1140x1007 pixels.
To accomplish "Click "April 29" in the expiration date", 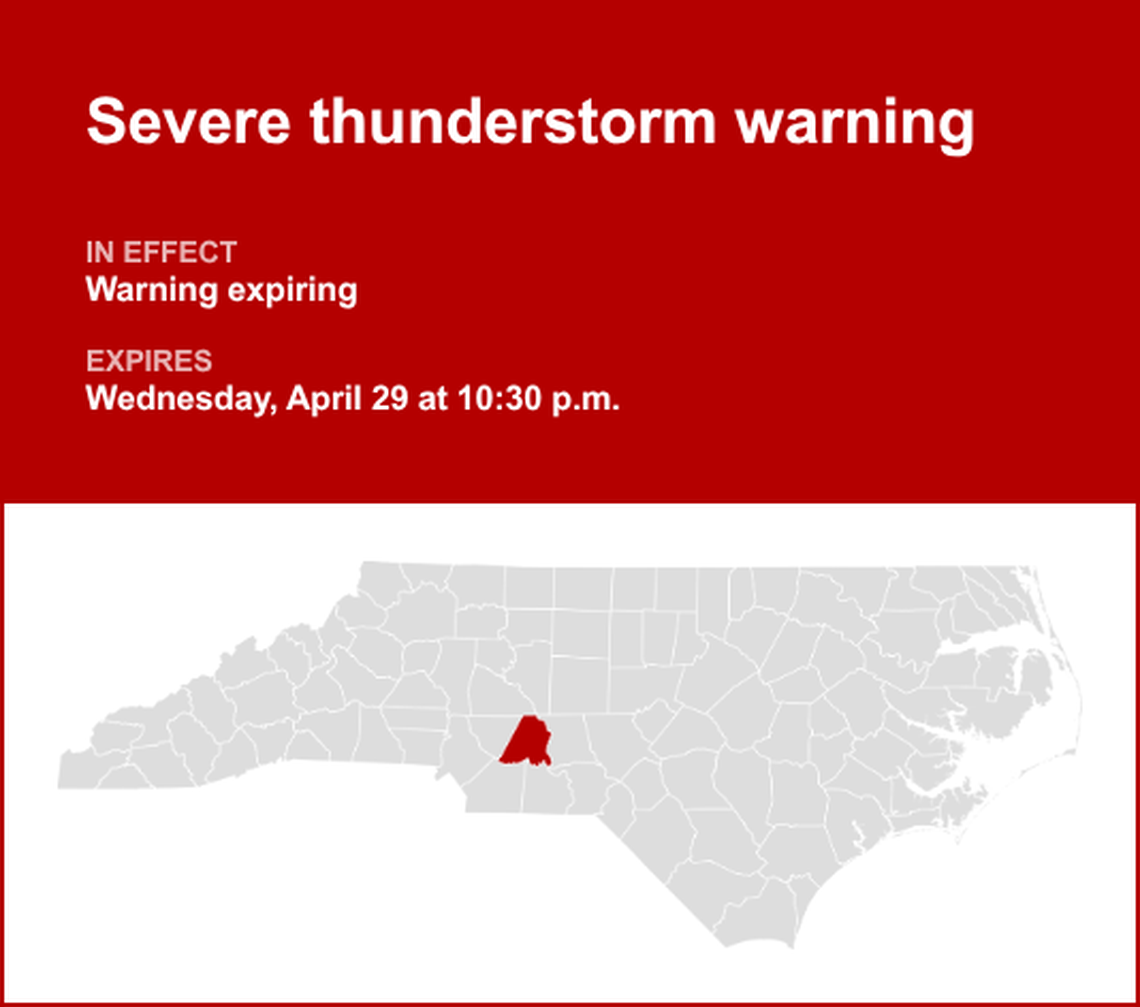I will tap(344, 398).
